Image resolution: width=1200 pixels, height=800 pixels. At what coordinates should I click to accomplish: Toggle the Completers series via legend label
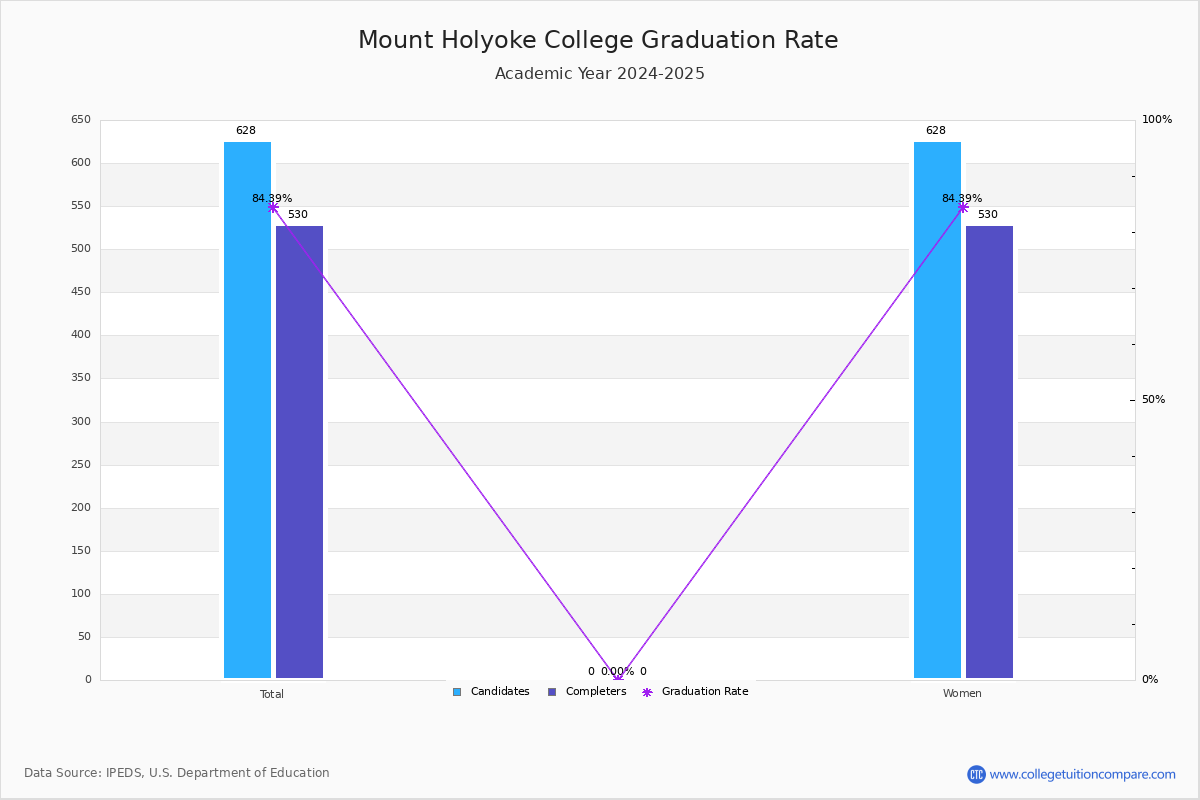[596, 692]
